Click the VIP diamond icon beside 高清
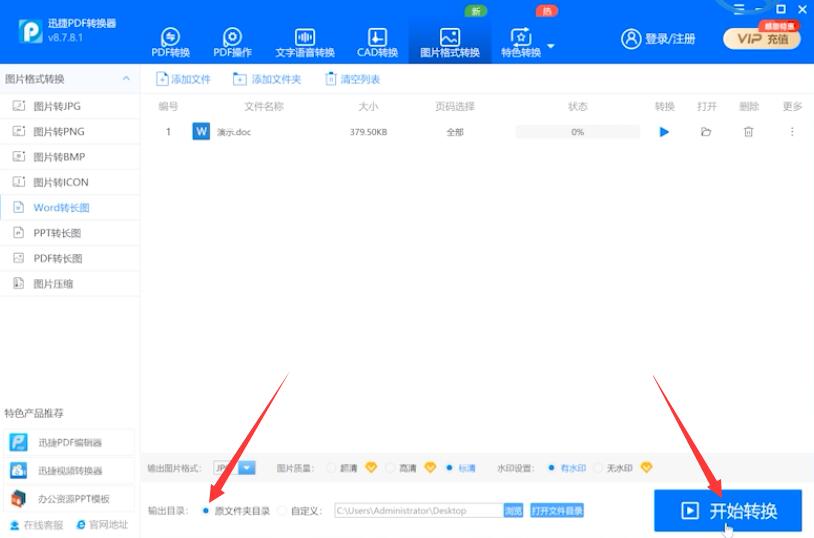This screenshot has width=814, height=538. [430, 467]
